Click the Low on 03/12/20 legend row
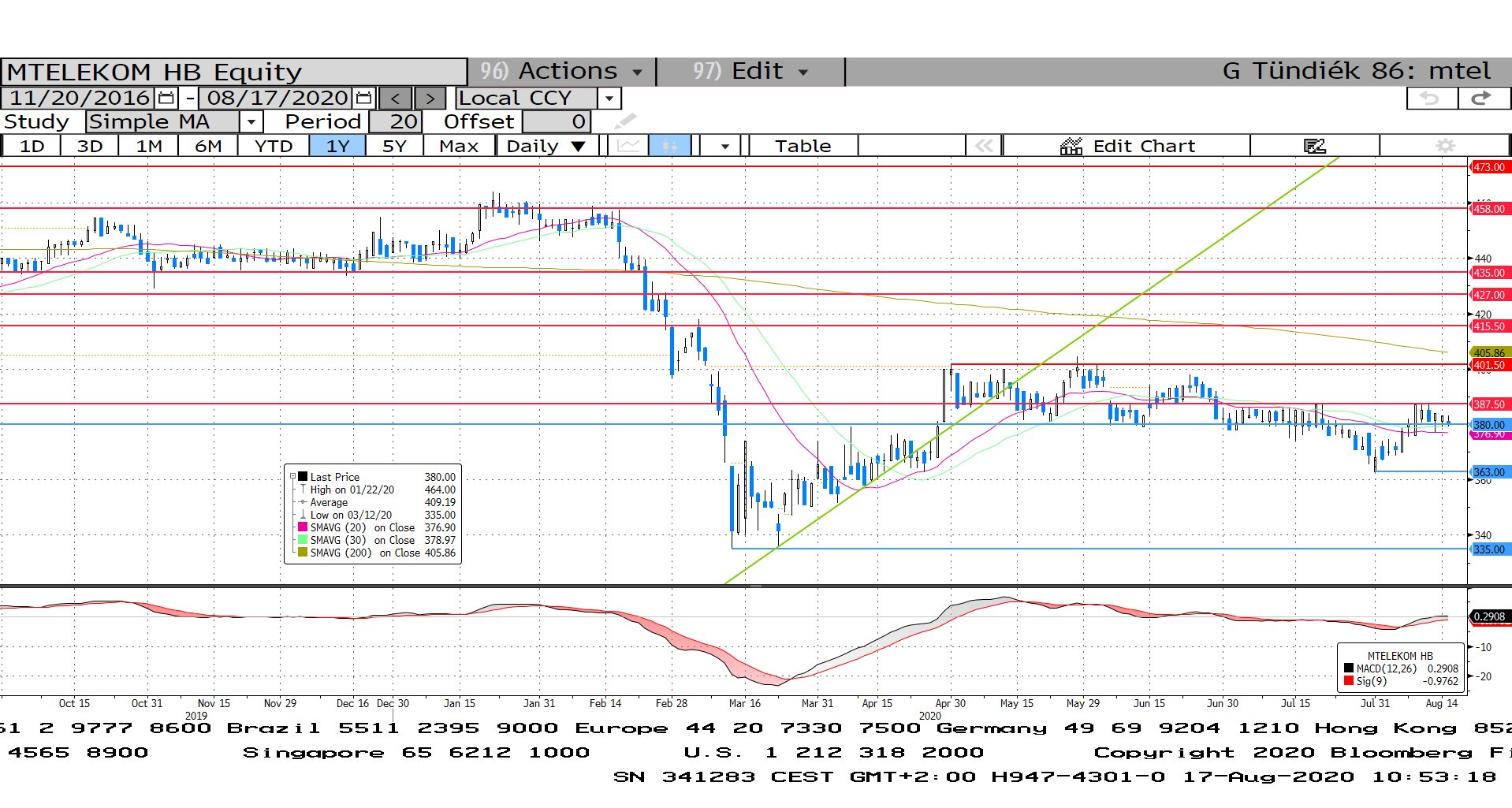1512x808 pixels. pyautogui.click(x=374, y=515)
